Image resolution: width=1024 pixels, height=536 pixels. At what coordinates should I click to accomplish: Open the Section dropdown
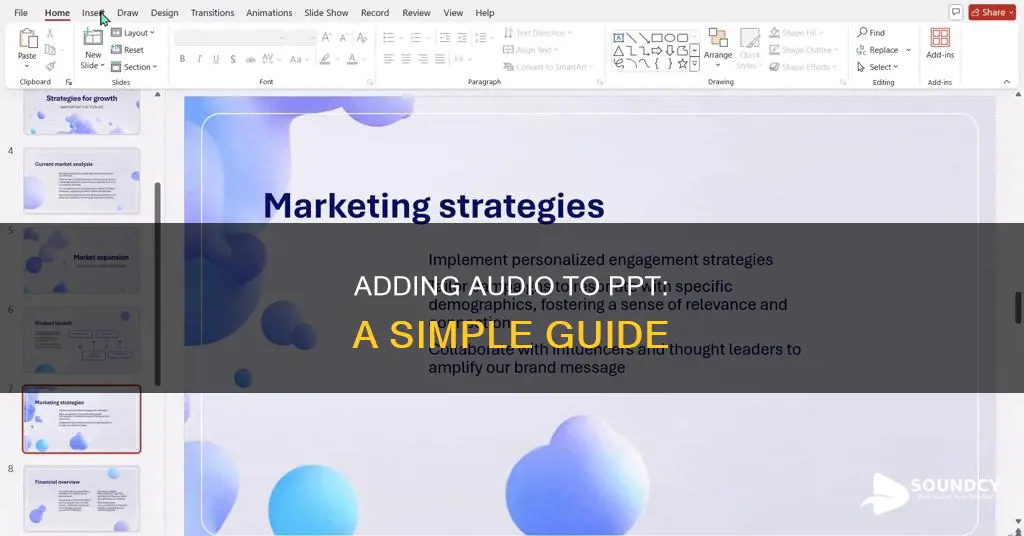[x=134, y=67]
